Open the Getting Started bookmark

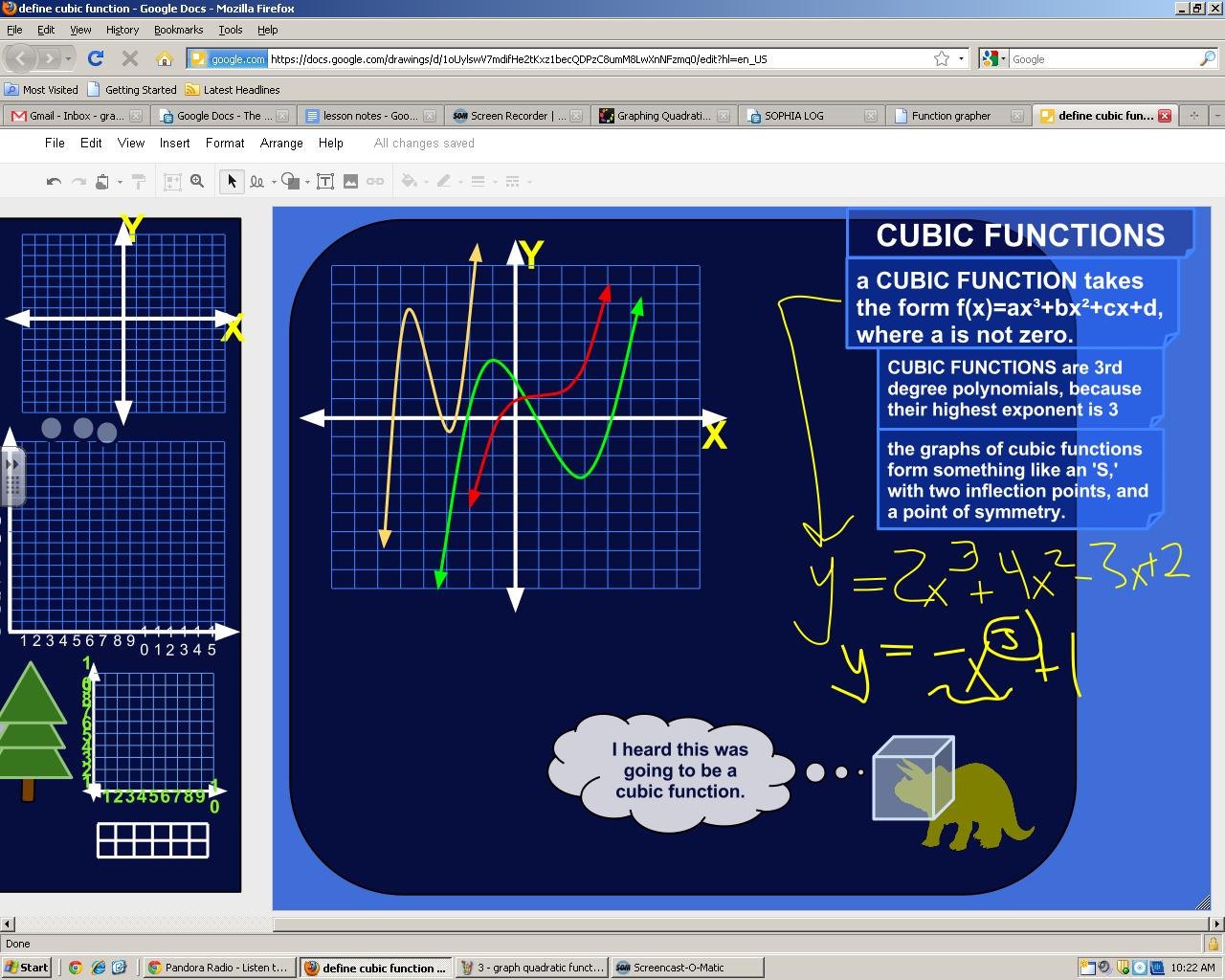[139, 89]
